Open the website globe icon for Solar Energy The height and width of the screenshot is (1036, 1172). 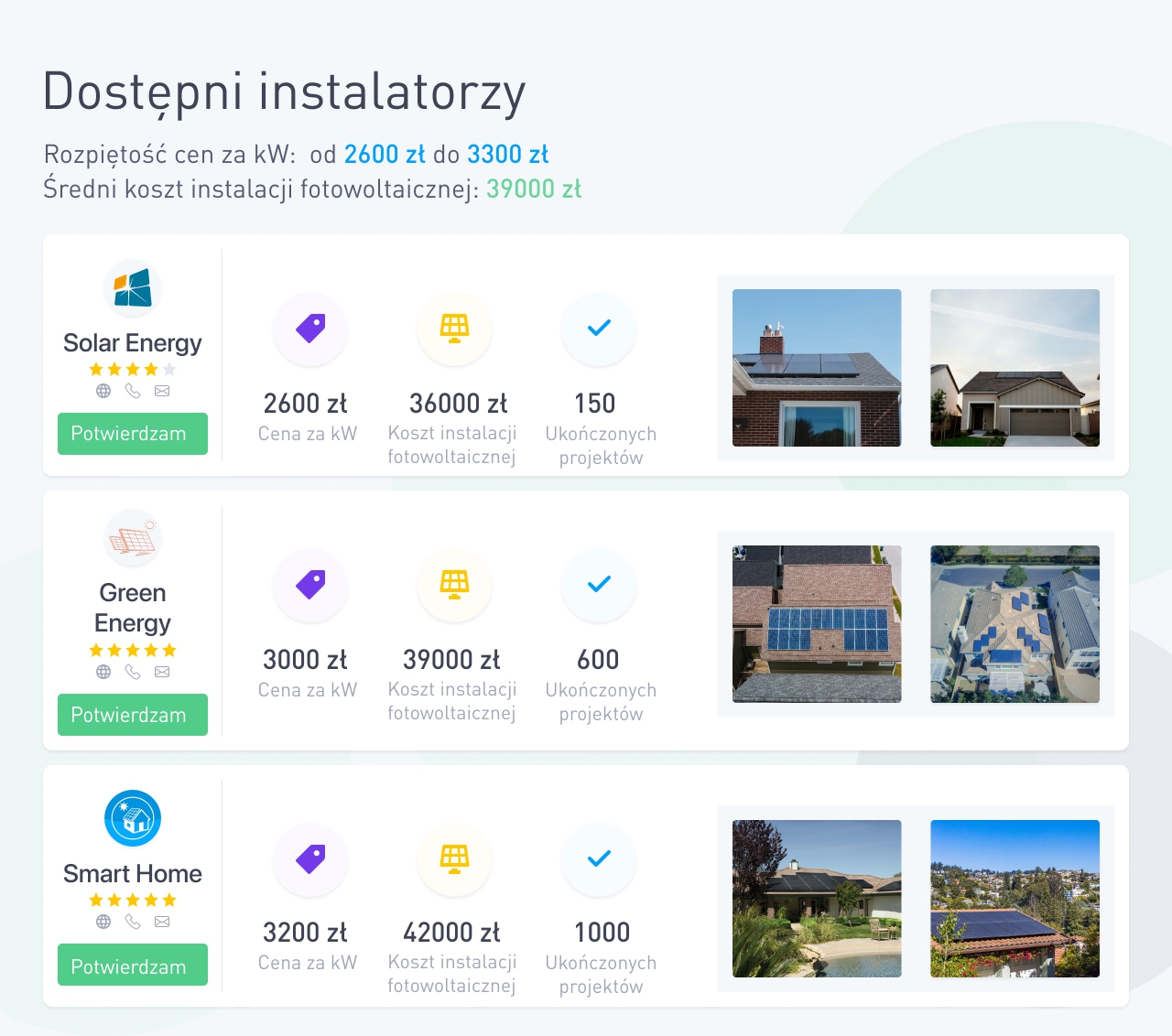[103, 391]
